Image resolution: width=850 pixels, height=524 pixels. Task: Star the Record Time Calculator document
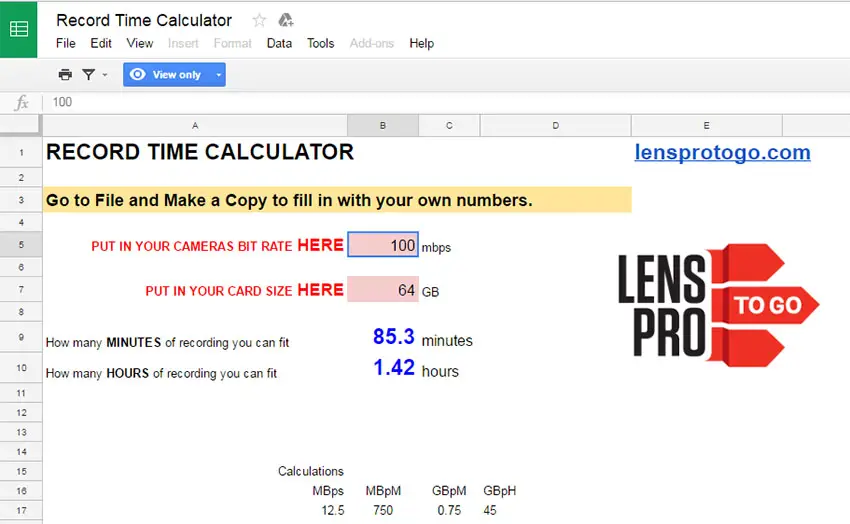pos(259,21)
